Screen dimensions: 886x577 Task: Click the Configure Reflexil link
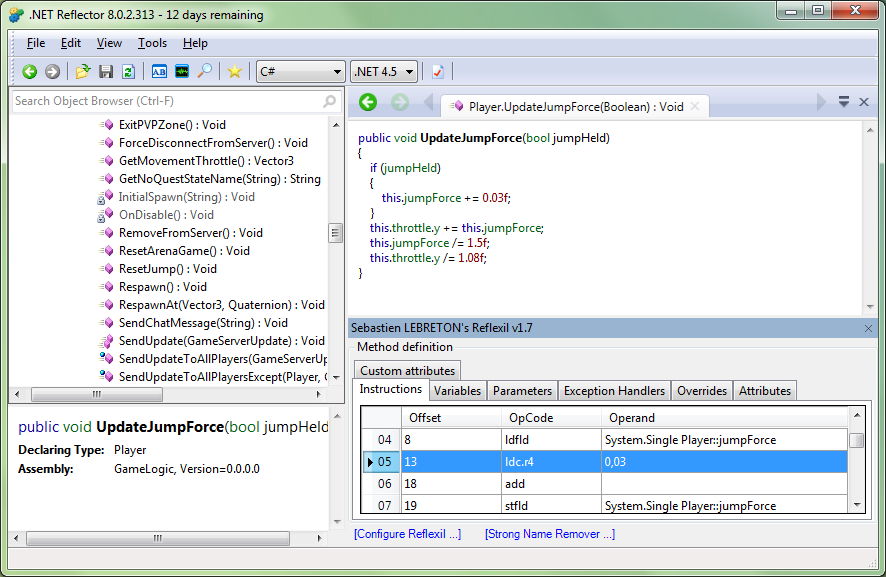point(407,534)
